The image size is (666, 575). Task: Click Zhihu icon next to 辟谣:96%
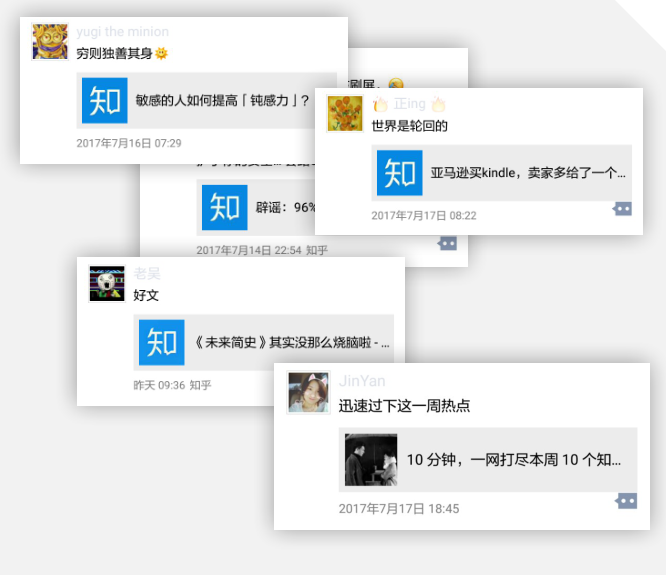tap(225, 208)
